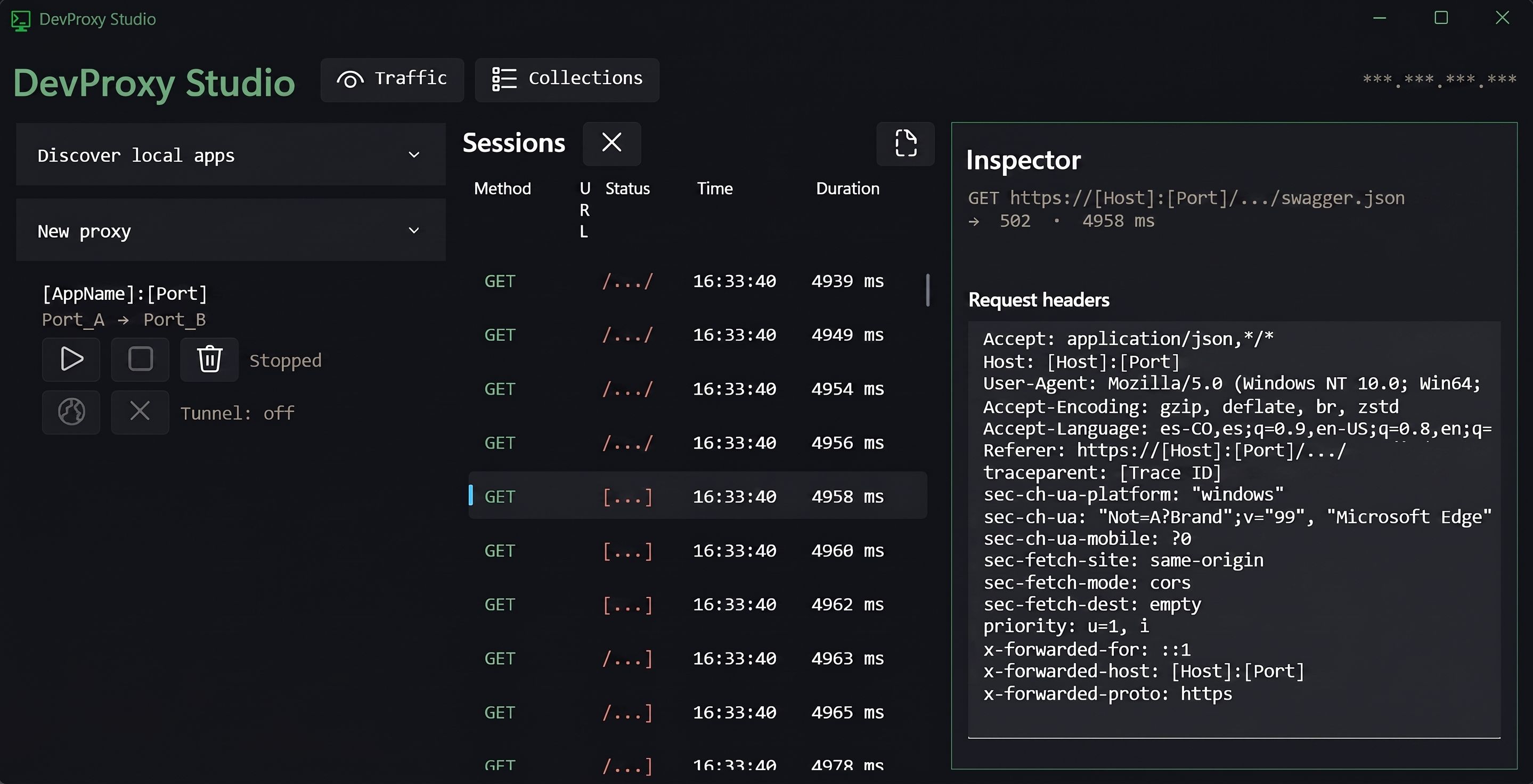Stop the proxy with the square button

click(x=141, y=360)
